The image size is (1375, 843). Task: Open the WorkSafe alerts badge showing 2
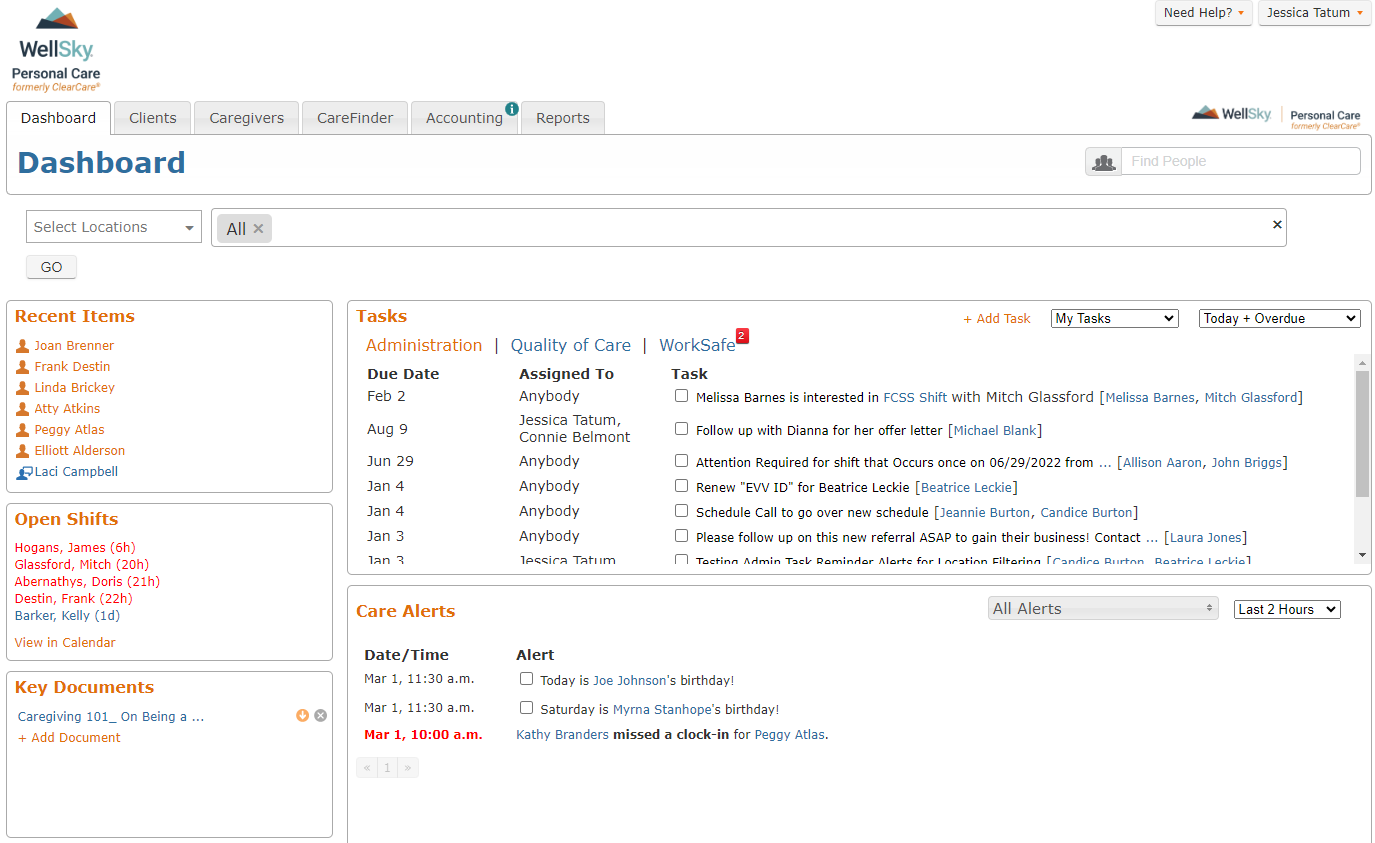click(741, 337)
